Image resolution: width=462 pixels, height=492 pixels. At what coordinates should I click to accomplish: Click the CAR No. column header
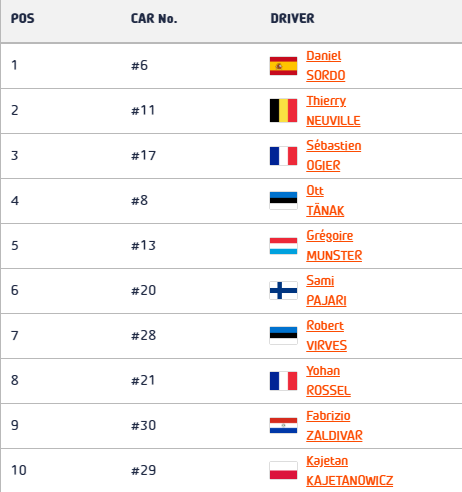pos(154,18)
